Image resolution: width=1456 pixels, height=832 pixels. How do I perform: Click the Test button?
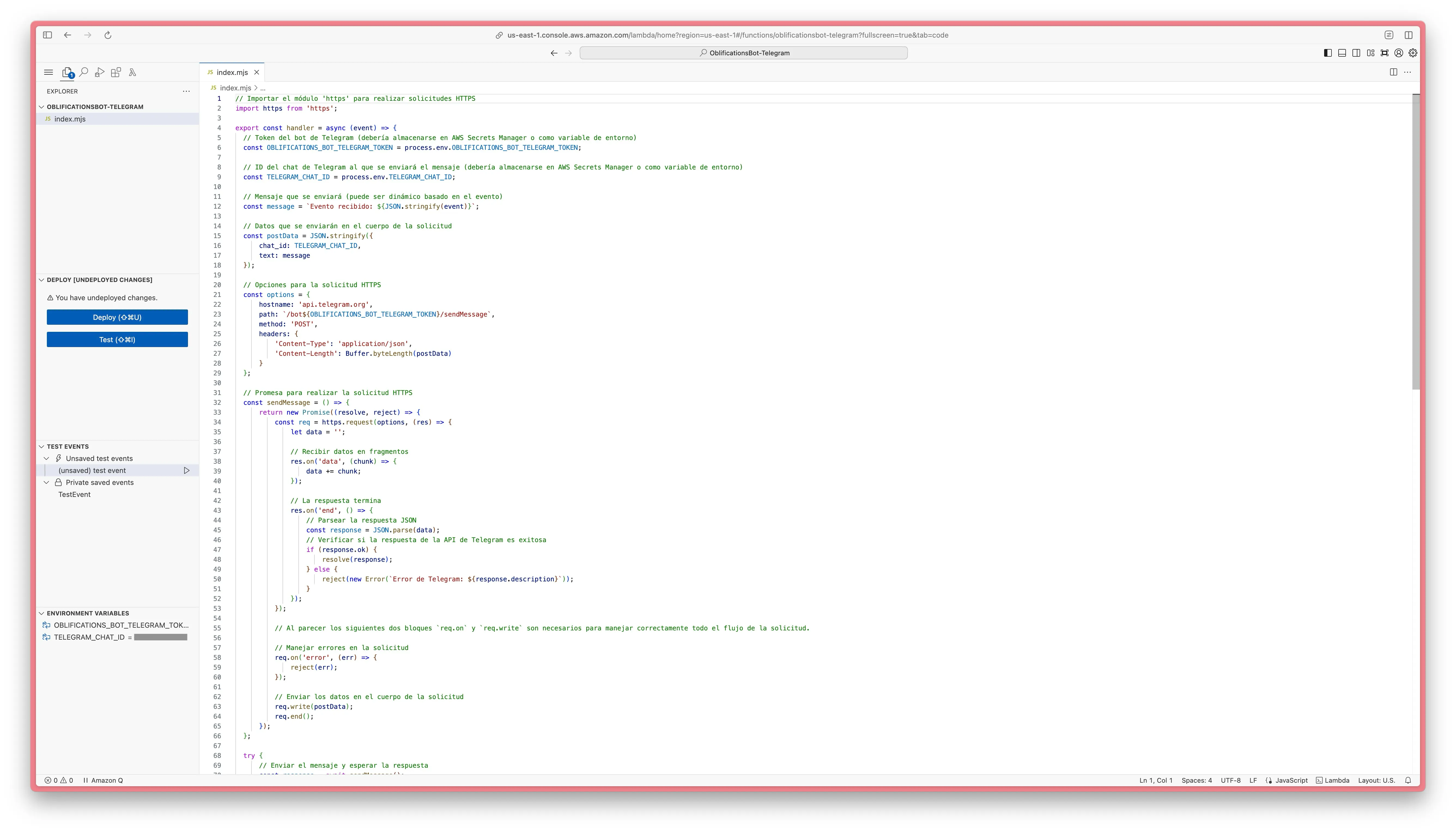tap(117, 339)
